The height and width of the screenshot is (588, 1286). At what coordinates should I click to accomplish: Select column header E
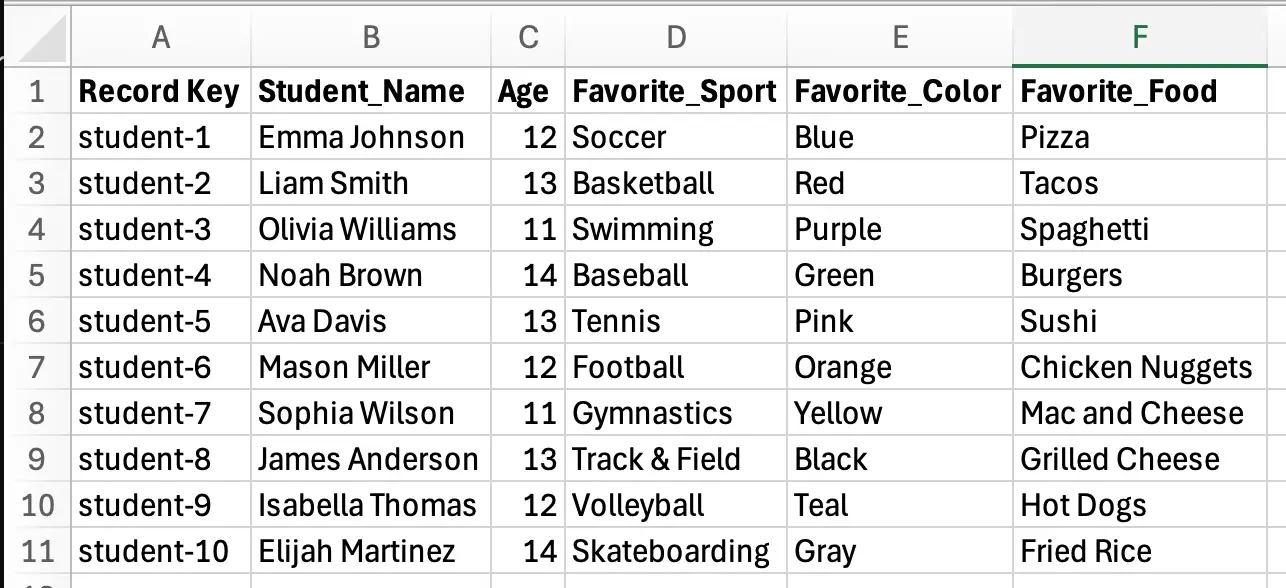coord(900,37)
